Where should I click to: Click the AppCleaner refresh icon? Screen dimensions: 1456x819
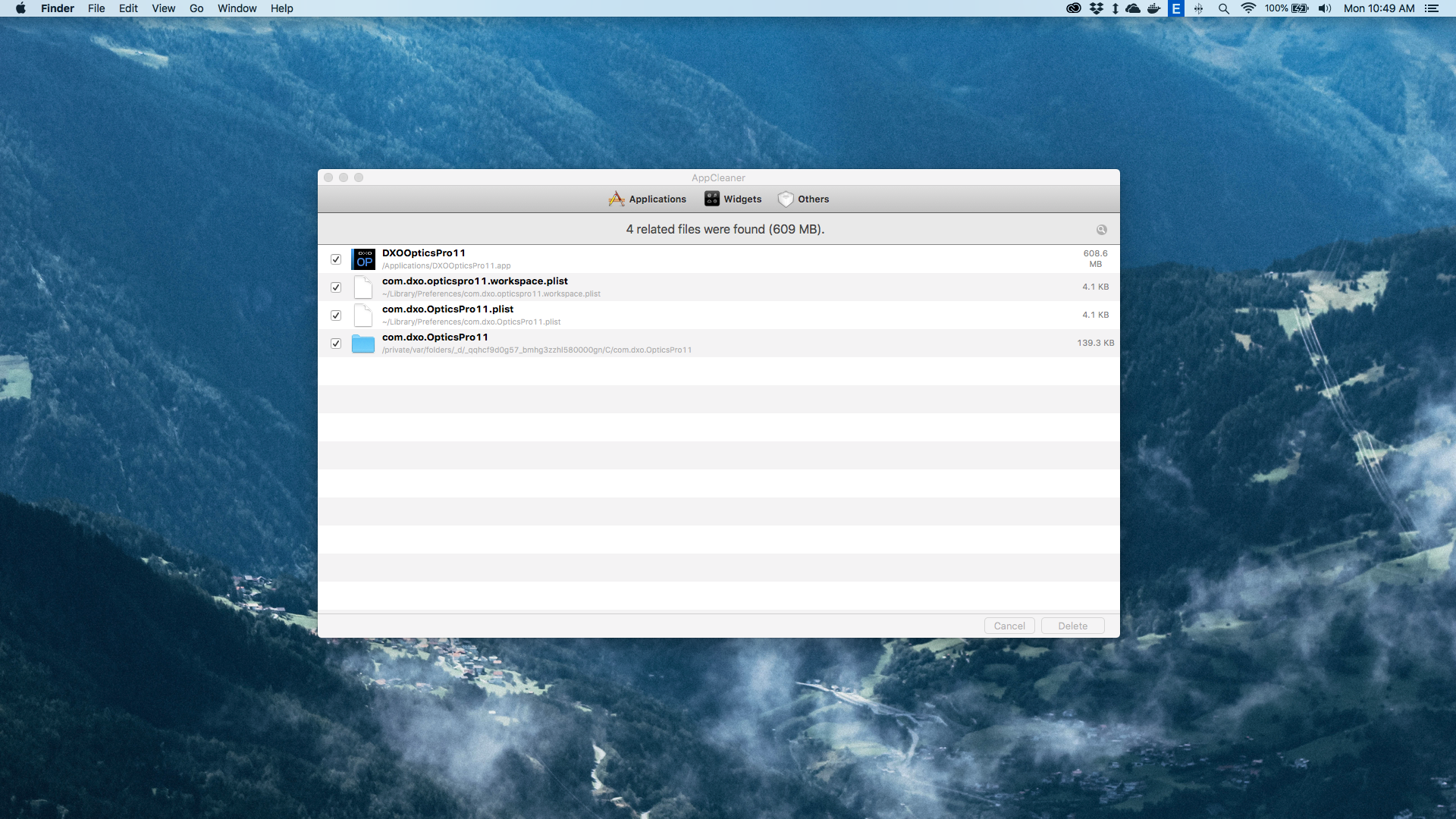pyautogui.click(x=1102, y=229)
